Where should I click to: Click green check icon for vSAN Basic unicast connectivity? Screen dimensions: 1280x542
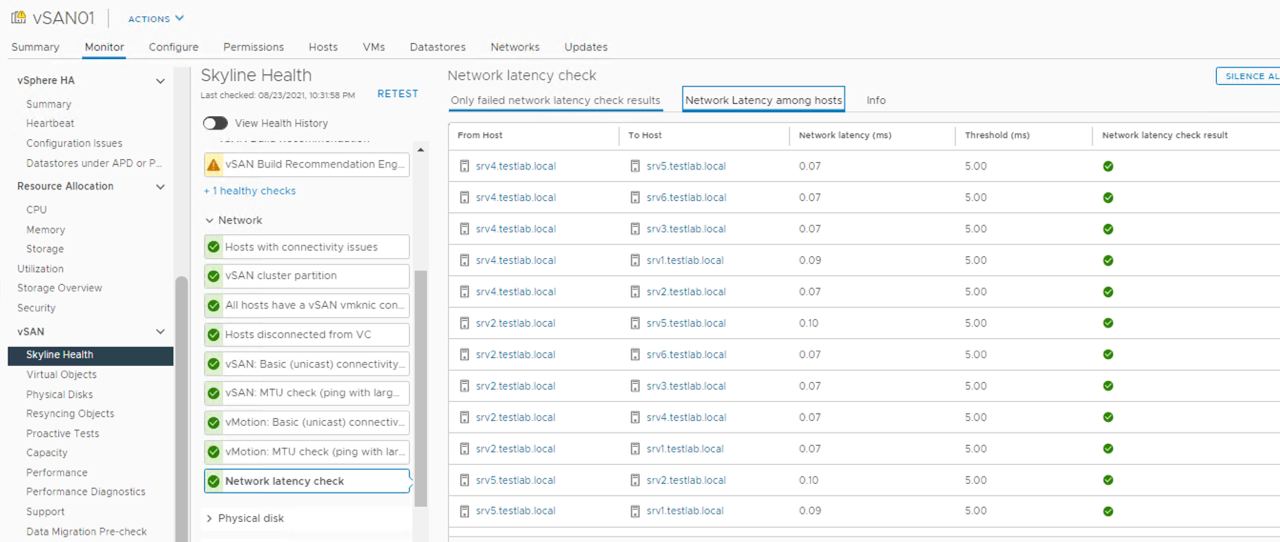[x=213, y=364]
